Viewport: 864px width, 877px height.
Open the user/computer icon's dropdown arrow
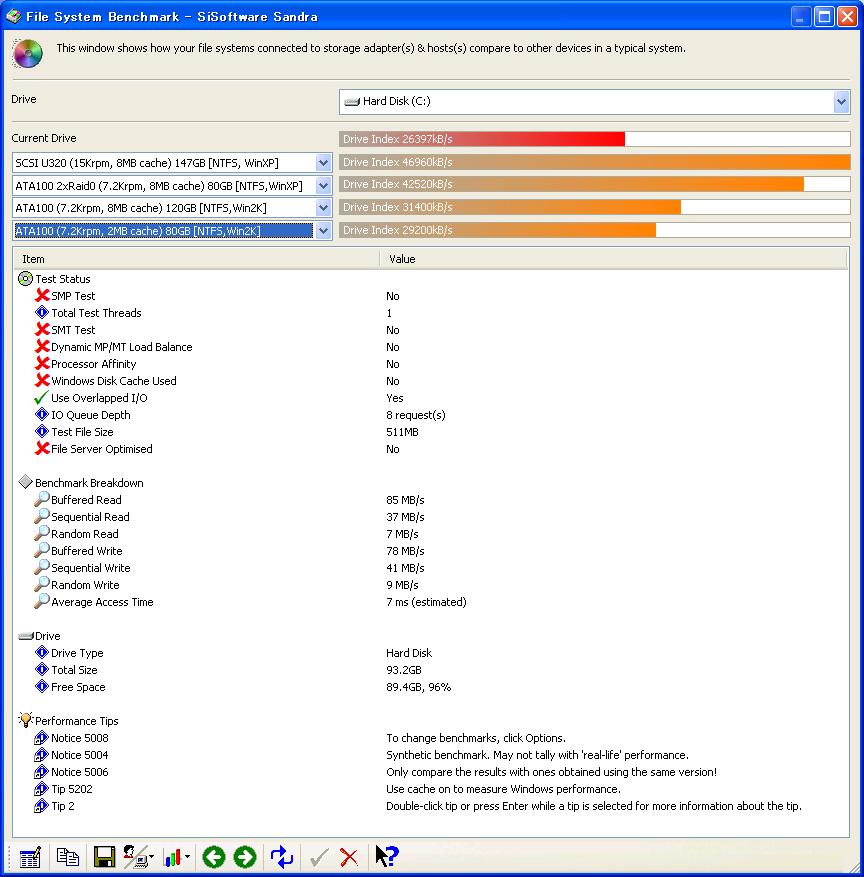tap(152, 857)
